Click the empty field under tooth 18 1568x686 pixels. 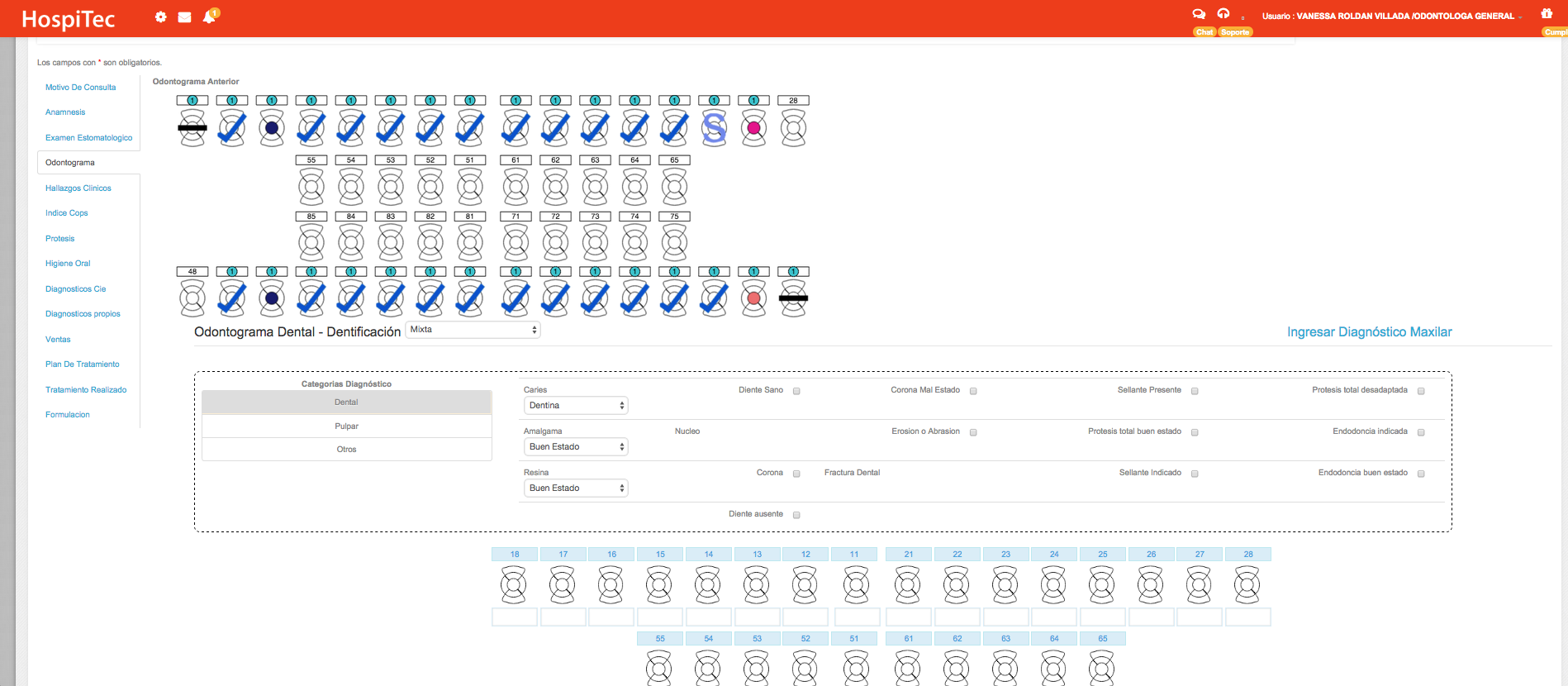(x=514, y=617)
